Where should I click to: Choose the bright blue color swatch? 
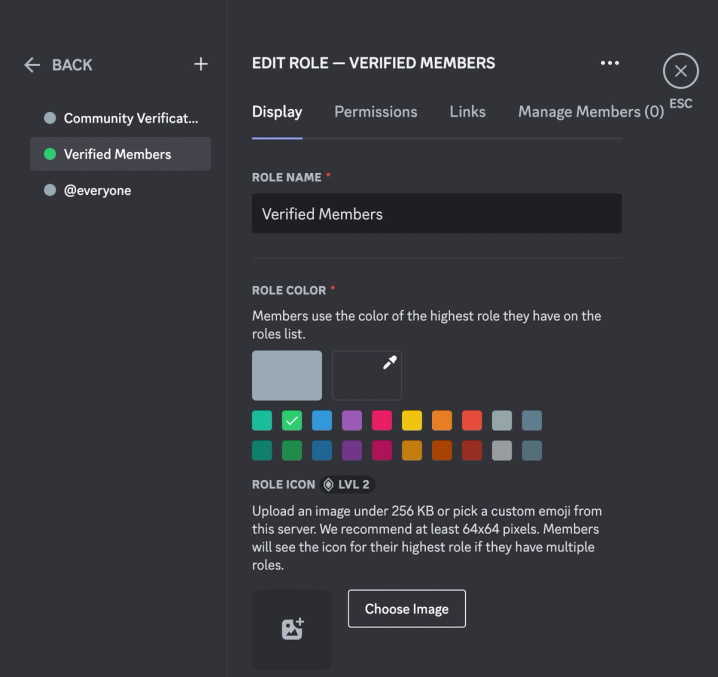(x=322, y=420)
